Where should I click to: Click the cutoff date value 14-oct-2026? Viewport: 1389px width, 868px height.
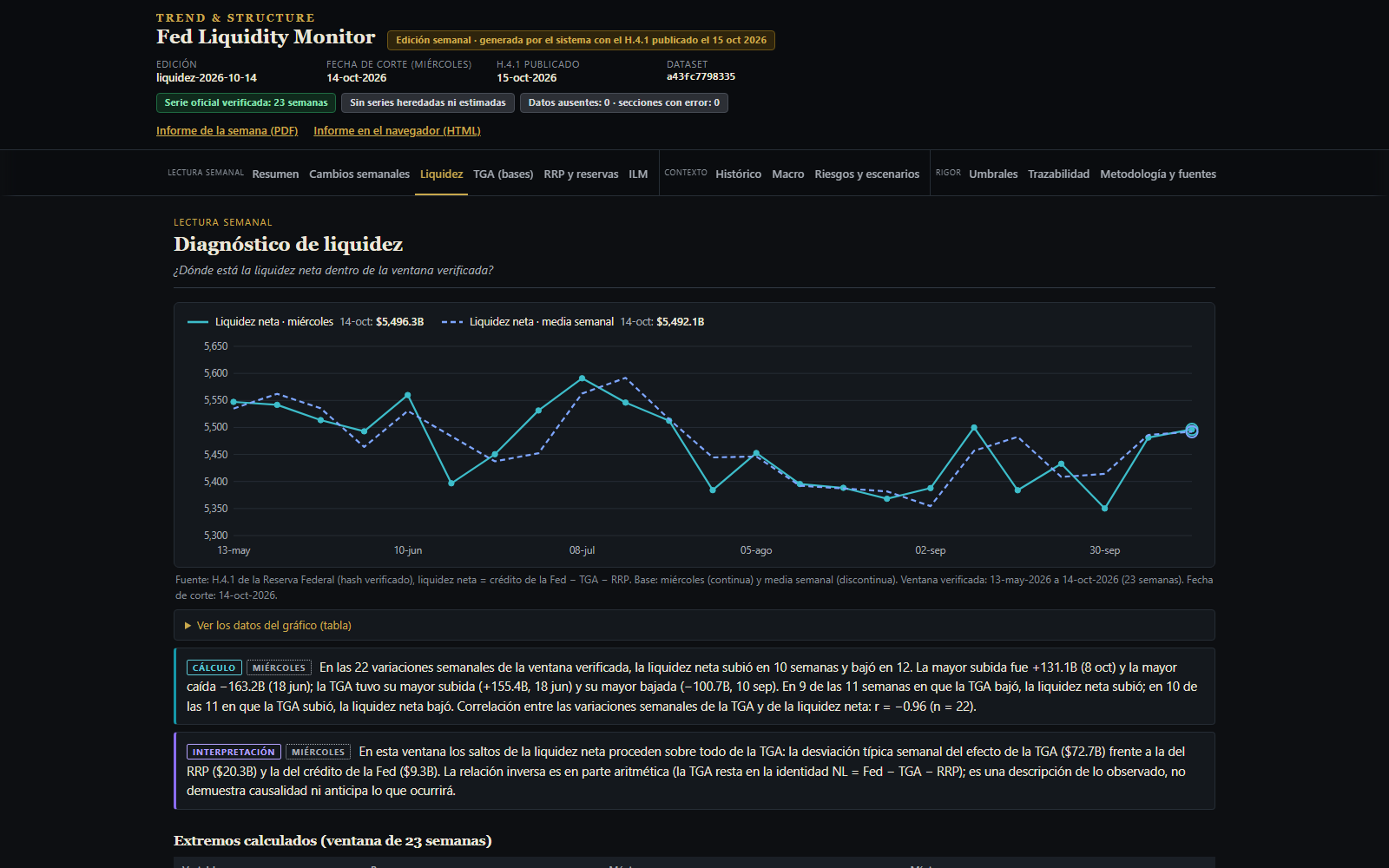pyautogui.click(x=357, y=77)
